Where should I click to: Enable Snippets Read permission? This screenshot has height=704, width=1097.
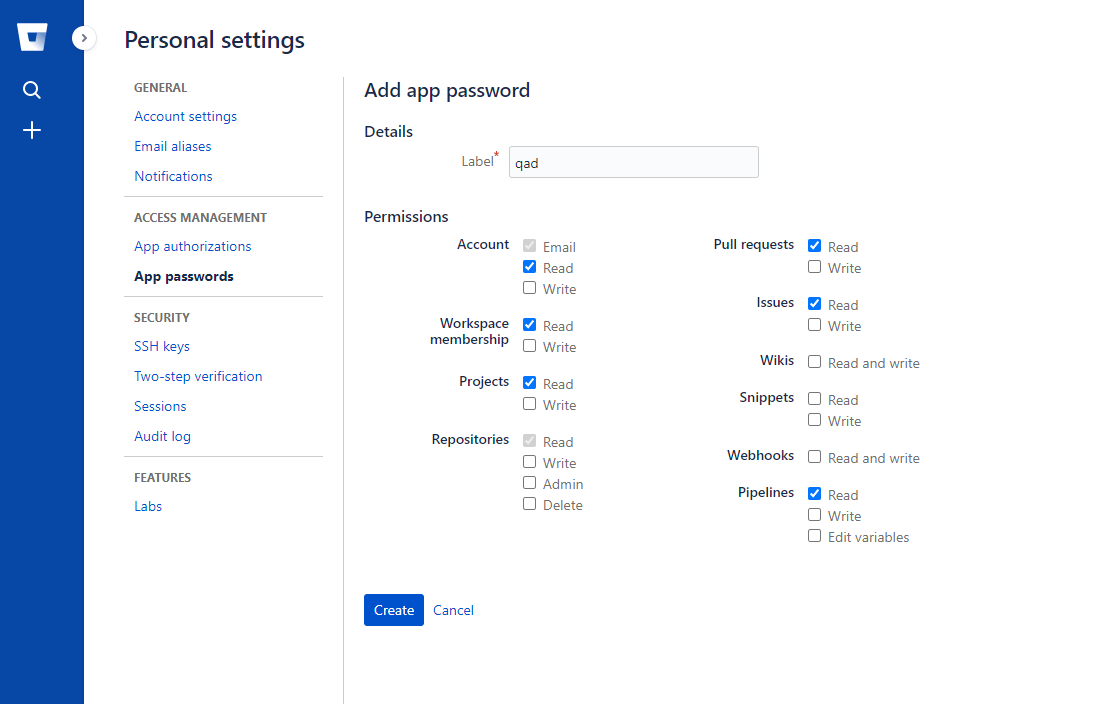pyautogui.click(x=814, y=399)
